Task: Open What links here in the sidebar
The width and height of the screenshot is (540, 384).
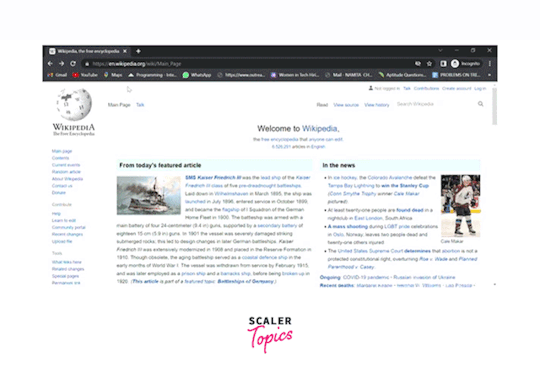Action: (x=66, y=262)
